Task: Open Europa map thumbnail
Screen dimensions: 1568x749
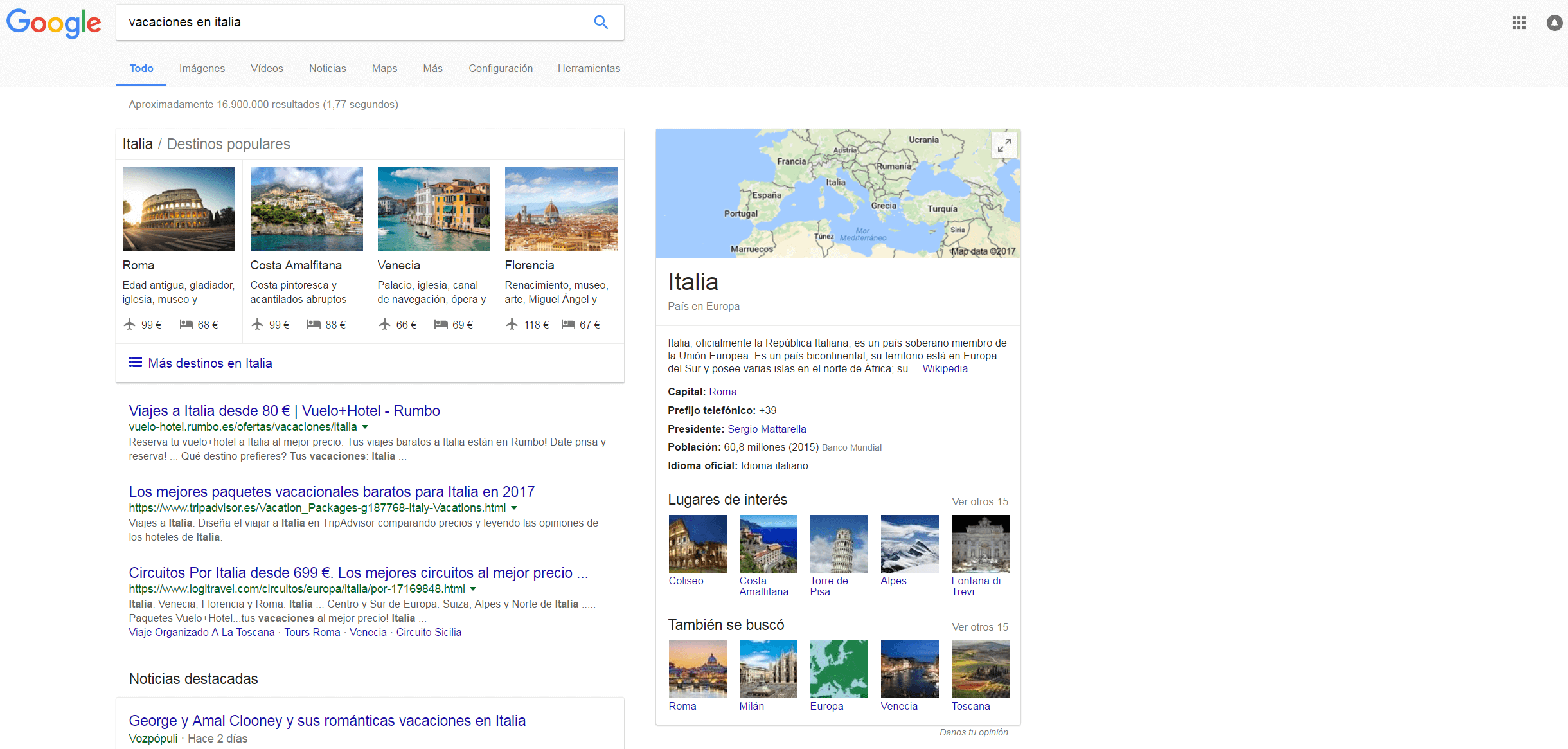Action: 839,669
